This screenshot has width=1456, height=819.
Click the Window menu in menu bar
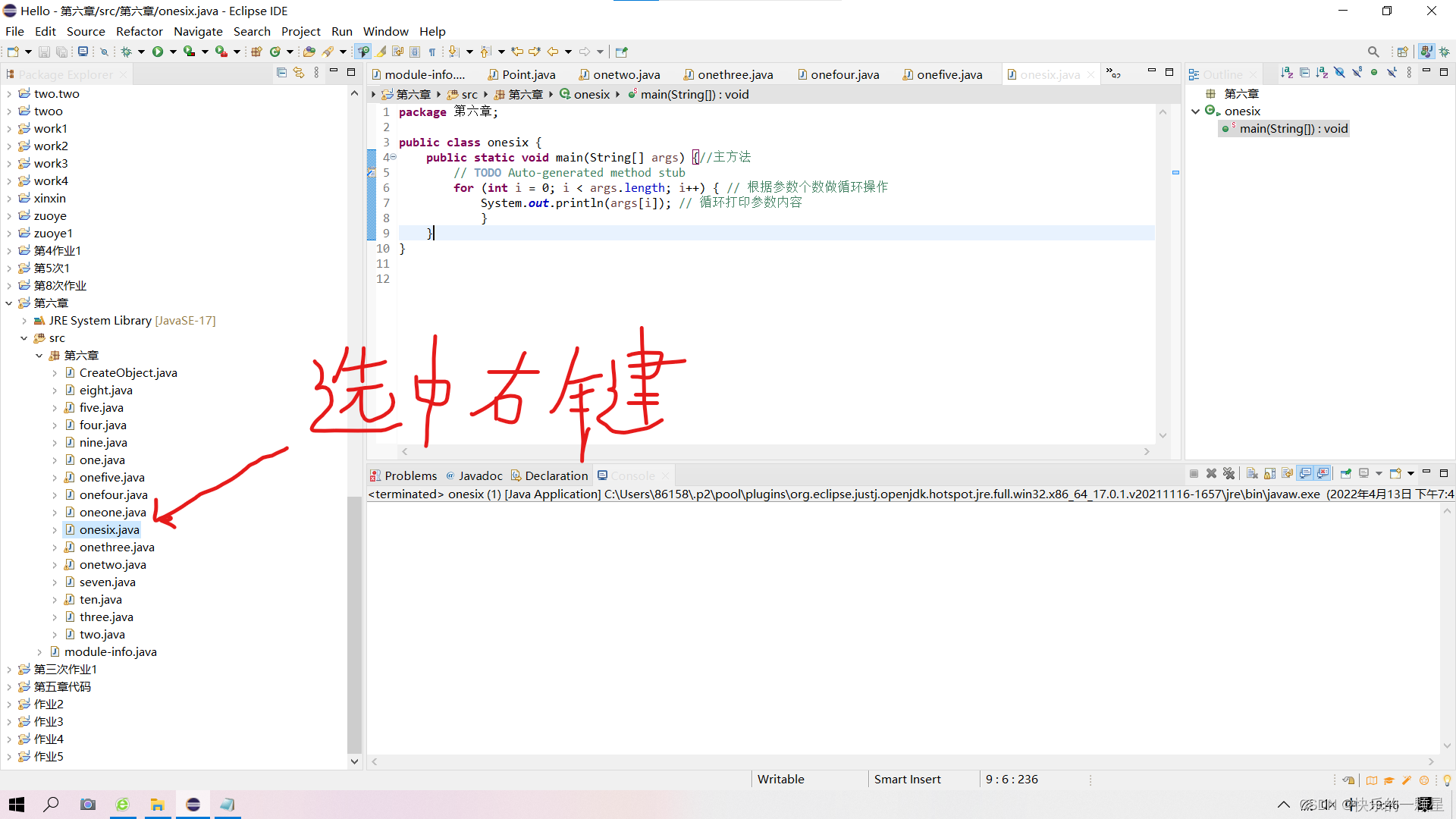(384, 31)
